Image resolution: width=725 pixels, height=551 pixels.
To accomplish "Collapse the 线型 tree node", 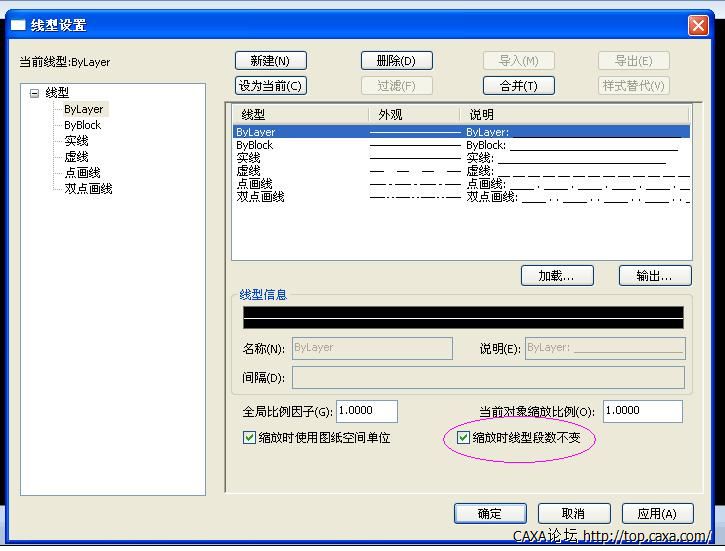I will [34, 93].
